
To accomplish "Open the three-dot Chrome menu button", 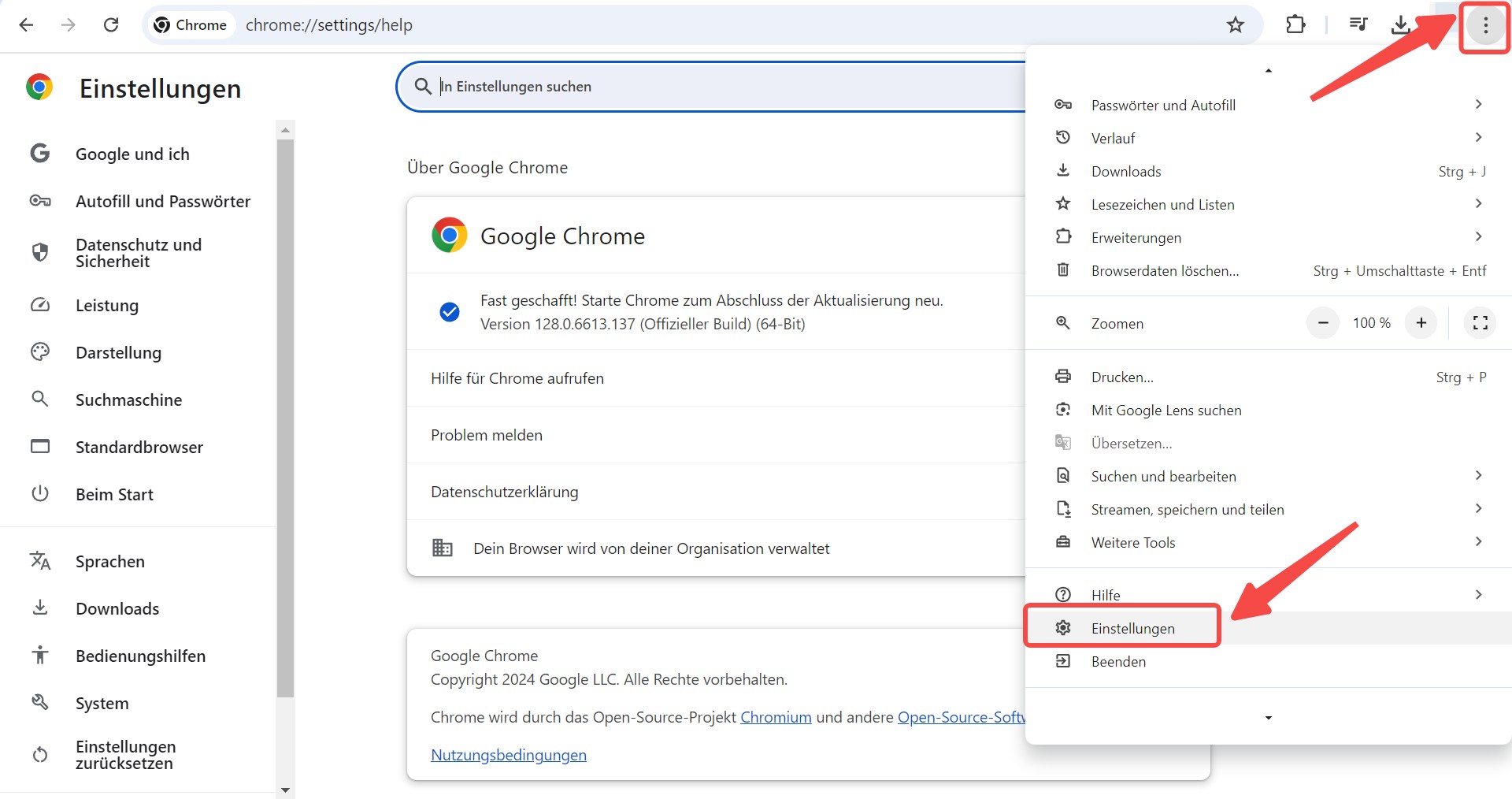I will [x=1485, y=25].
